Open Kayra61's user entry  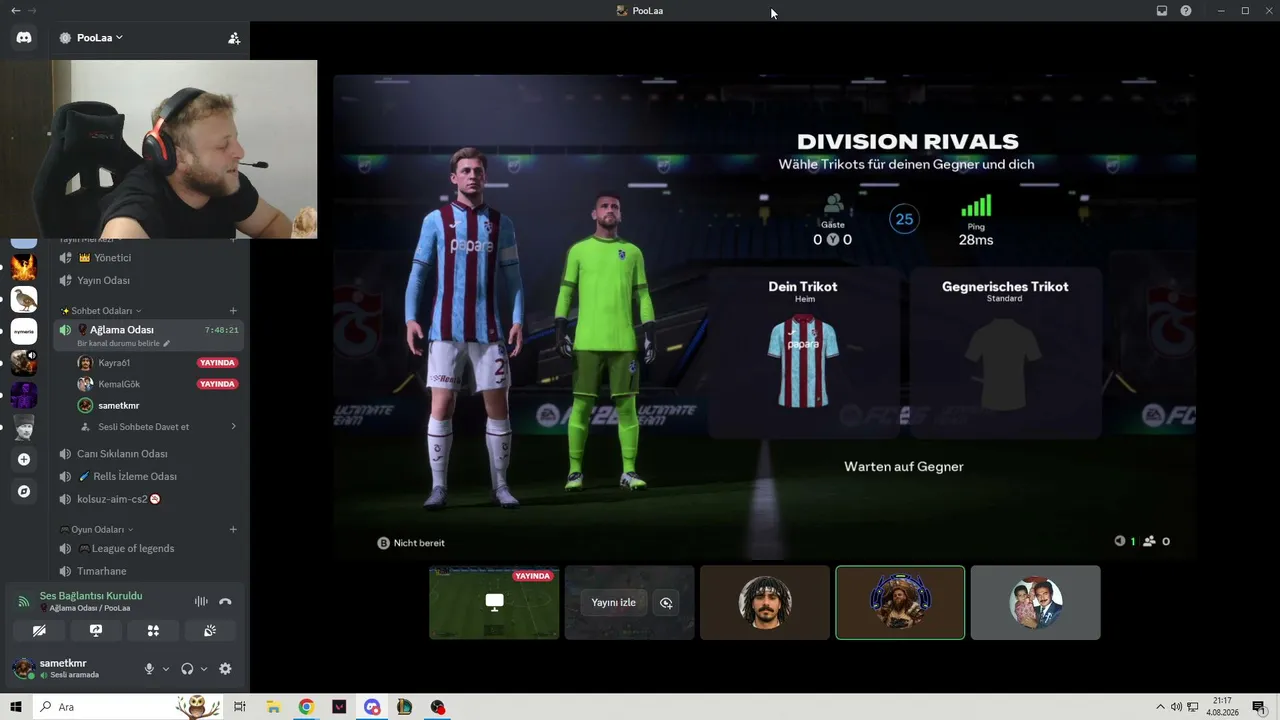(158, 363)
